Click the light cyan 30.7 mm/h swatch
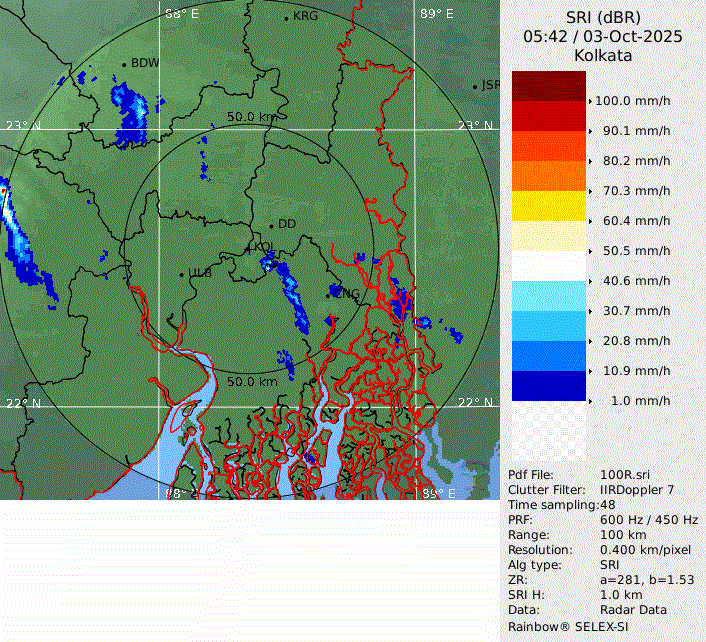Image resolution: width=706 pixels, height=642 pixels. [x=548, y=296]
